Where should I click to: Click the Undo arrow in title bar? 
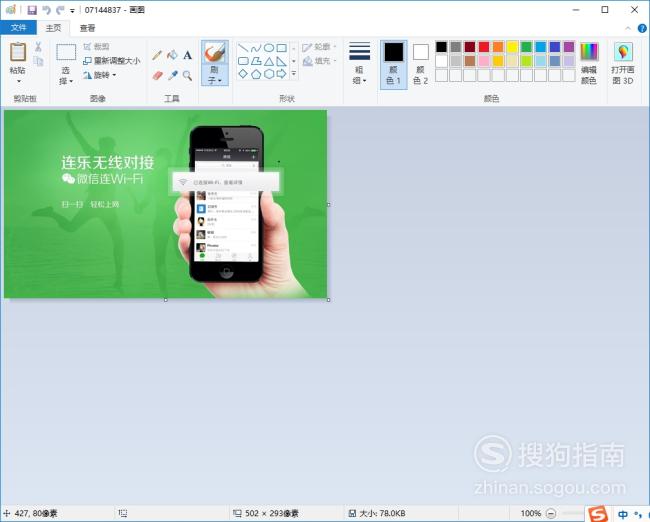coord(46,10)
